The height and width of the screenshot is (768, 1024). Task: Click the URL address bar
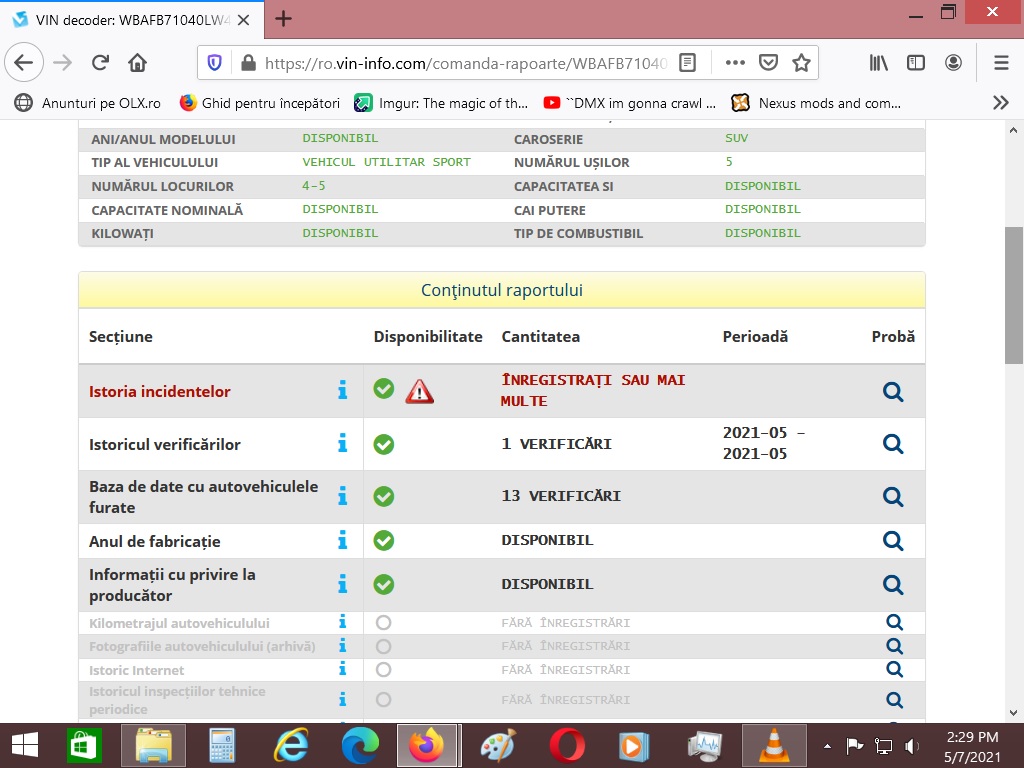(x=465, y=63)
